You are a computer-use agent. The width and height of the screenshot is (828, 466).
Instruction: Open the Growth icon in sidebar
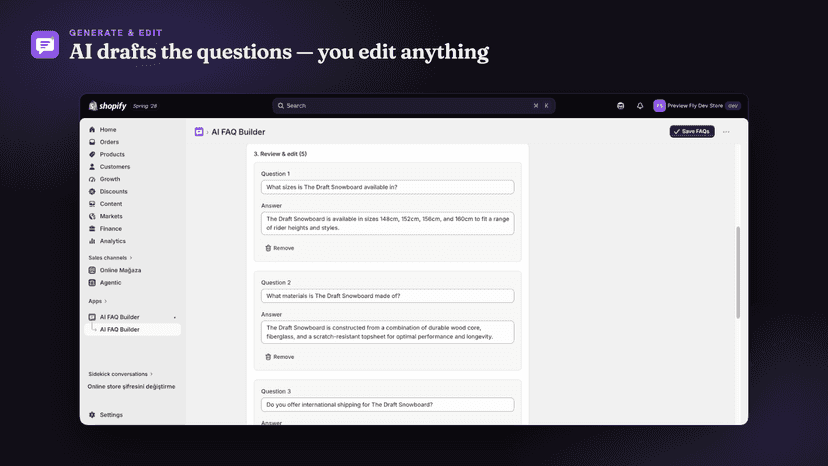click(x=92, y=179)
